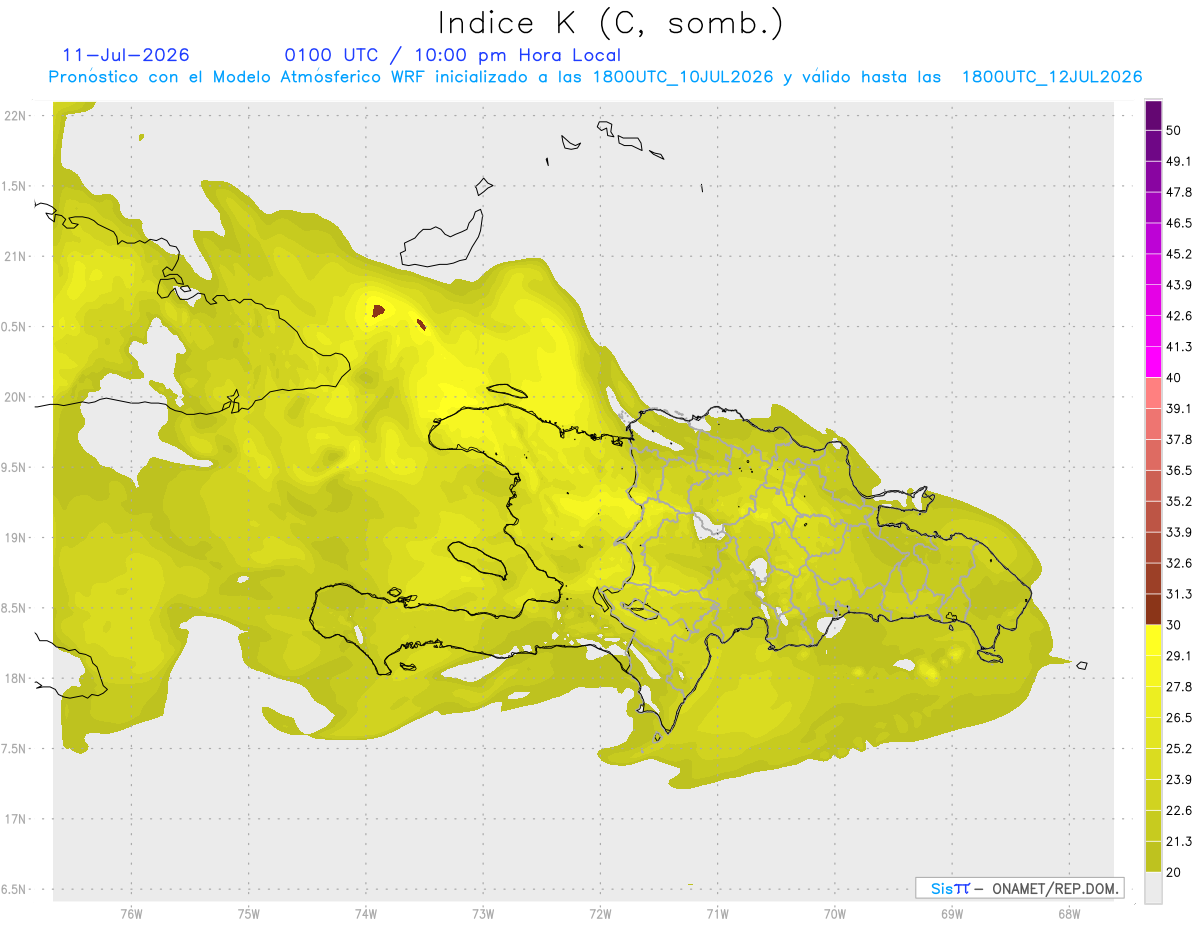Viewport: 1200px width, 927px height.
Task: Click the legend value "45.2"
Action: [1179, 254]
